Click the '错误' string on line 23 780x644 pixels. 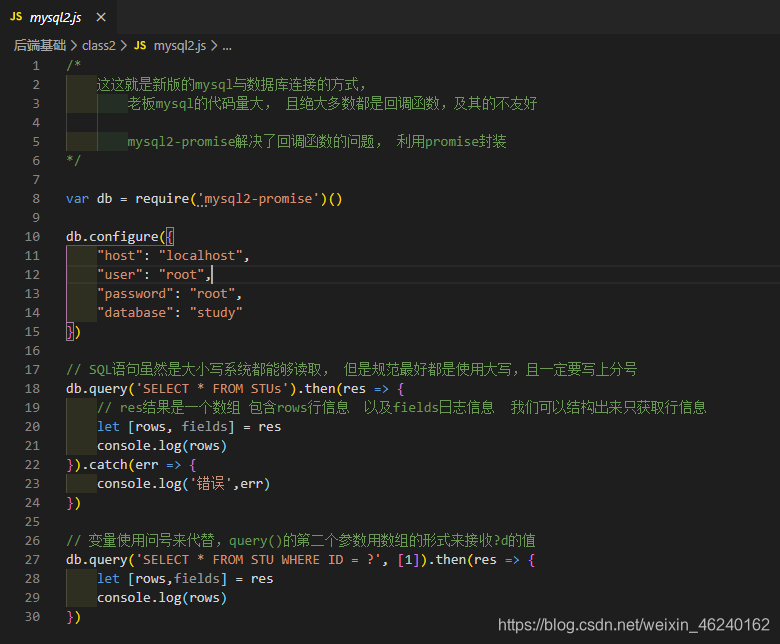pos(211,484)
